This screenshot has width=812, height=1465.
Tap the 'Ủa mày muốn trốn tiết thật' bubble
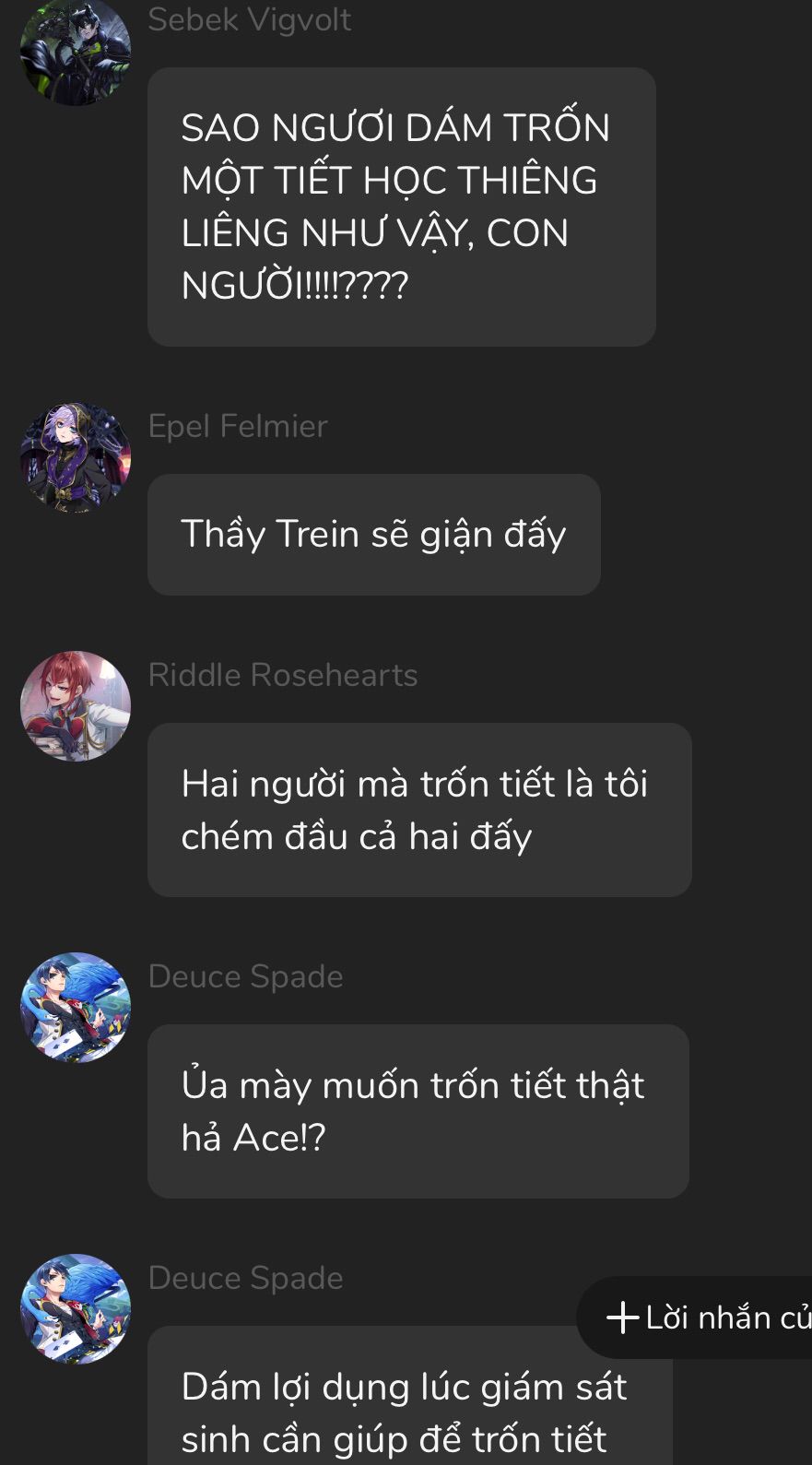[418, 1111]
